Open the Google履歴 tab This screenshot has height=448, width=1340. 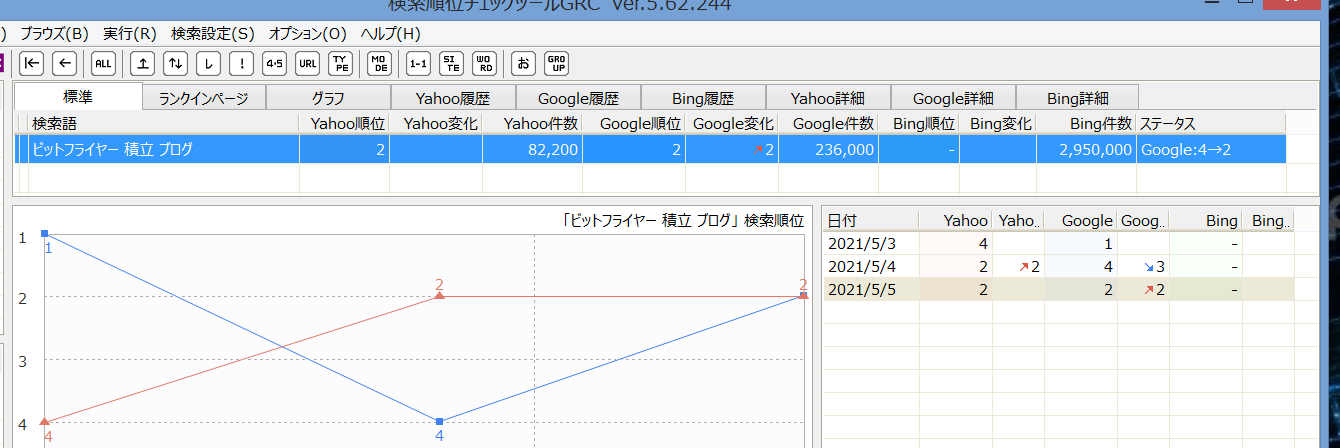[578, 98]
